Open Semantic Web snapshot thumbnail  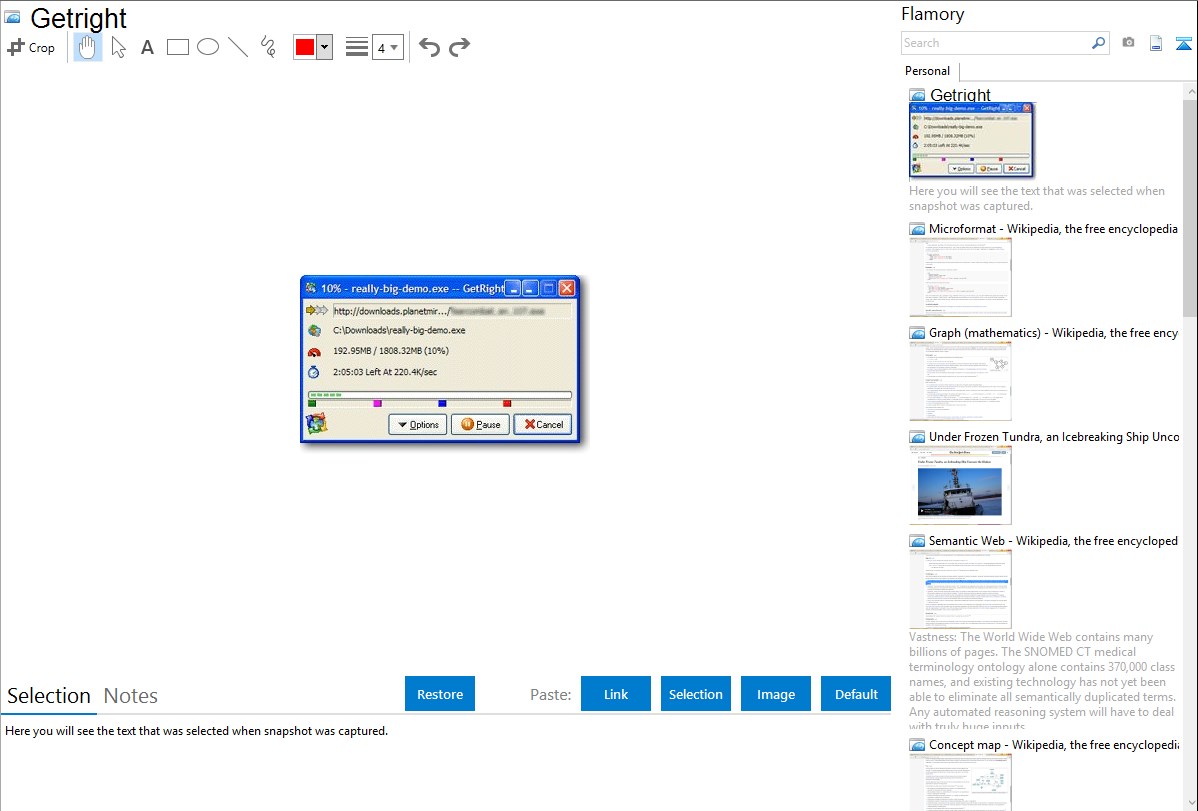960,589
